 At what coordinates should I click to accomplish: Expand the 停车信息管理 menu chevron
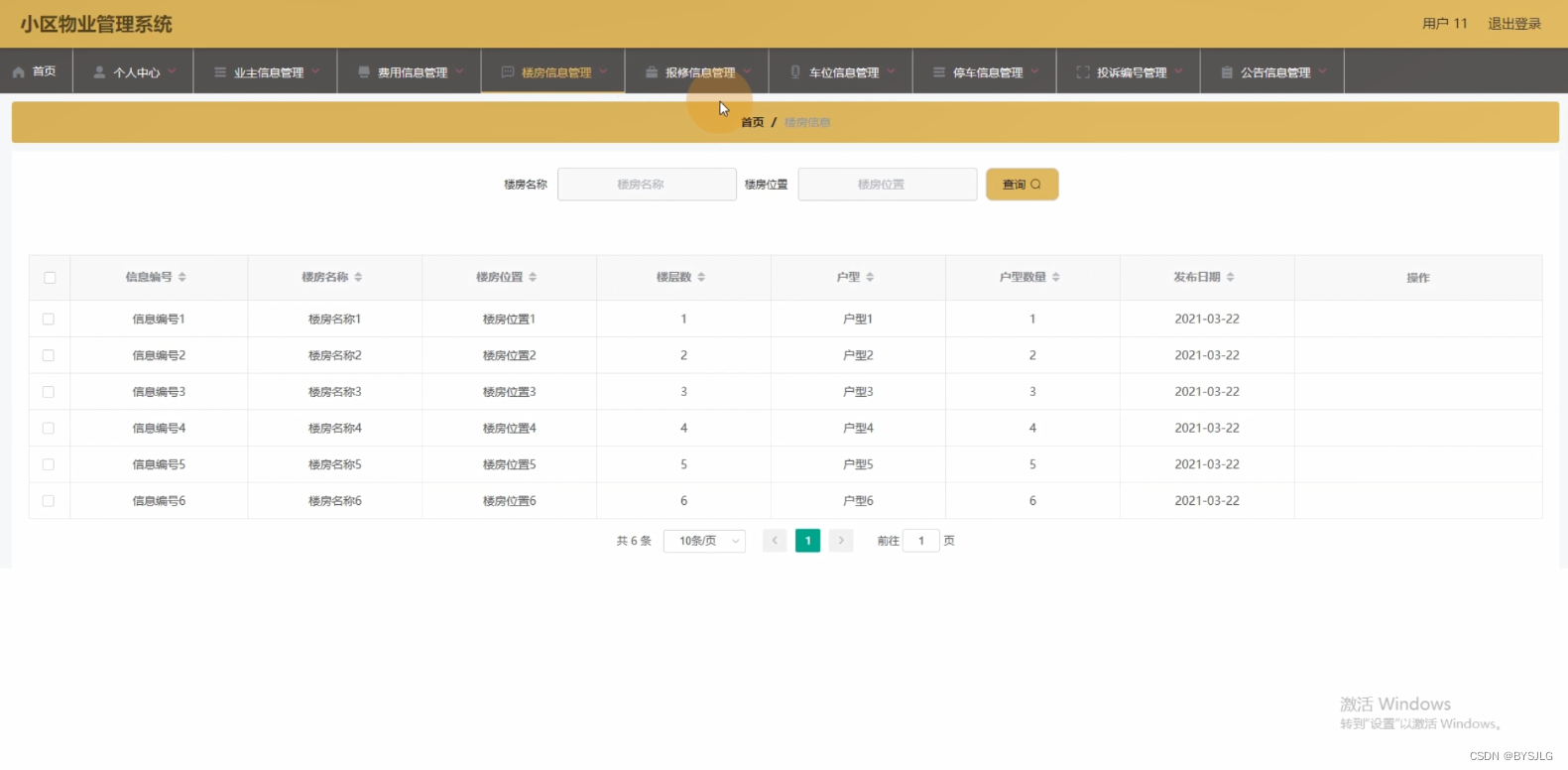coord(1034,71)
